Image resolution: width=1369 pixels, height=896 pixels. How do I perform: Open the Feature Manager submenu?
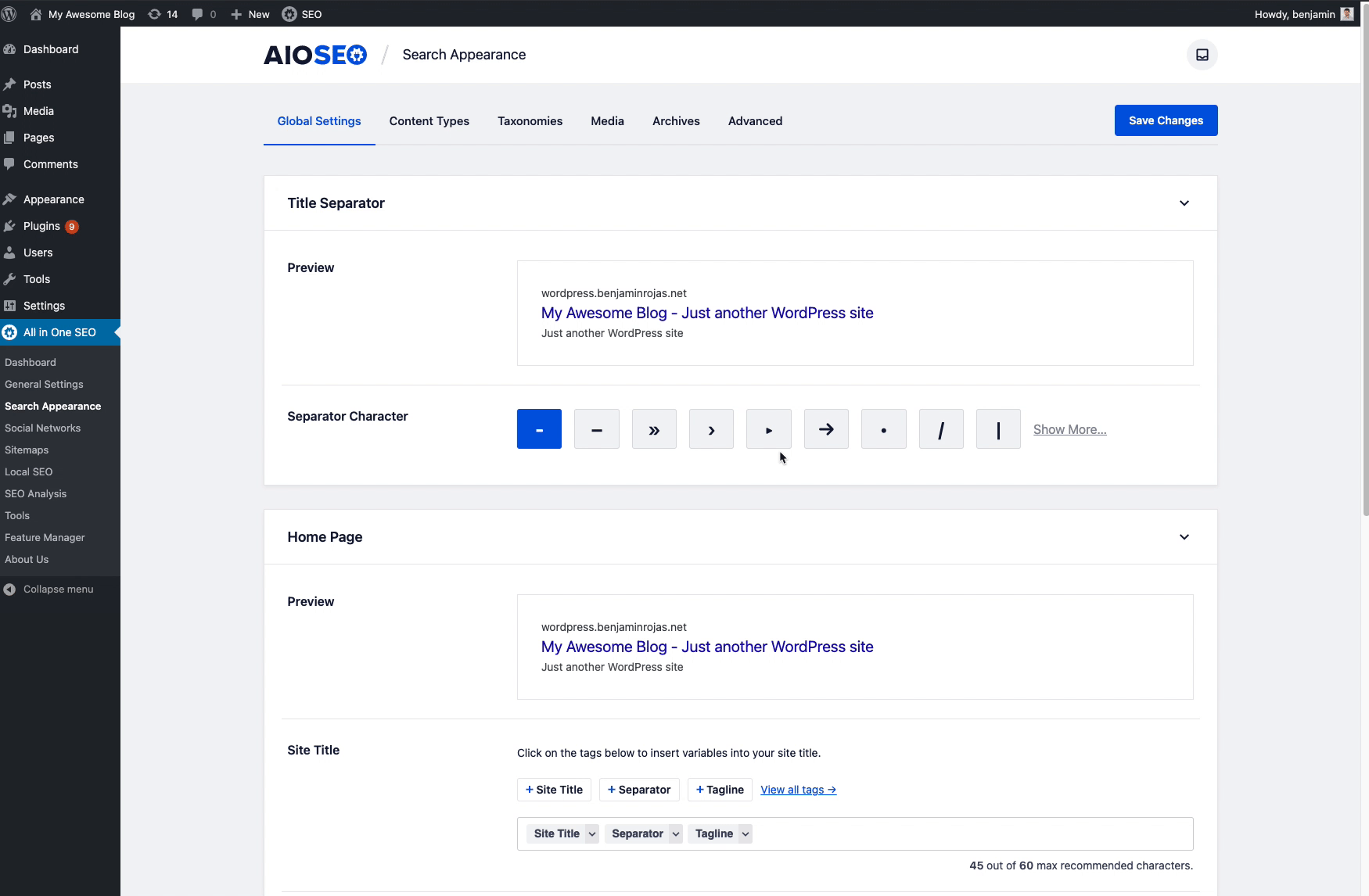(45, 538)
